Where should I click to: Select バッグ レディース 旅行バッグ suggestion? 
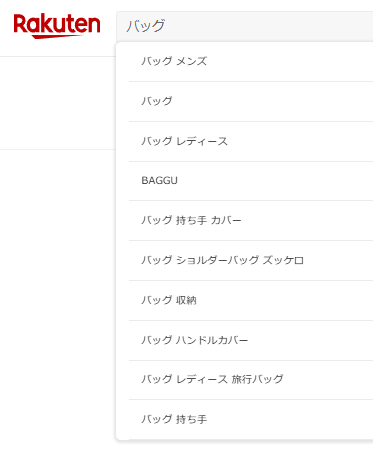click(x=251, y=380)
